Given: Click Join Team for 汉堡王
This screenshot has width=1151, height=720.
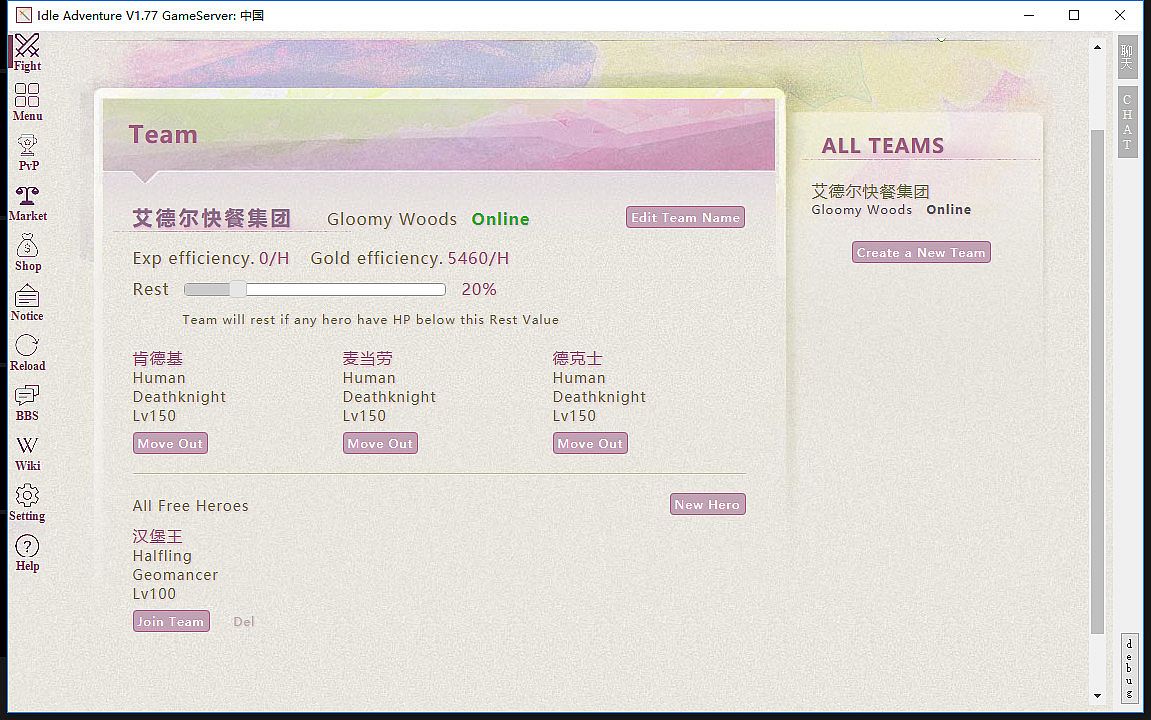Looking at the screenshot, I should coord(171,621).
